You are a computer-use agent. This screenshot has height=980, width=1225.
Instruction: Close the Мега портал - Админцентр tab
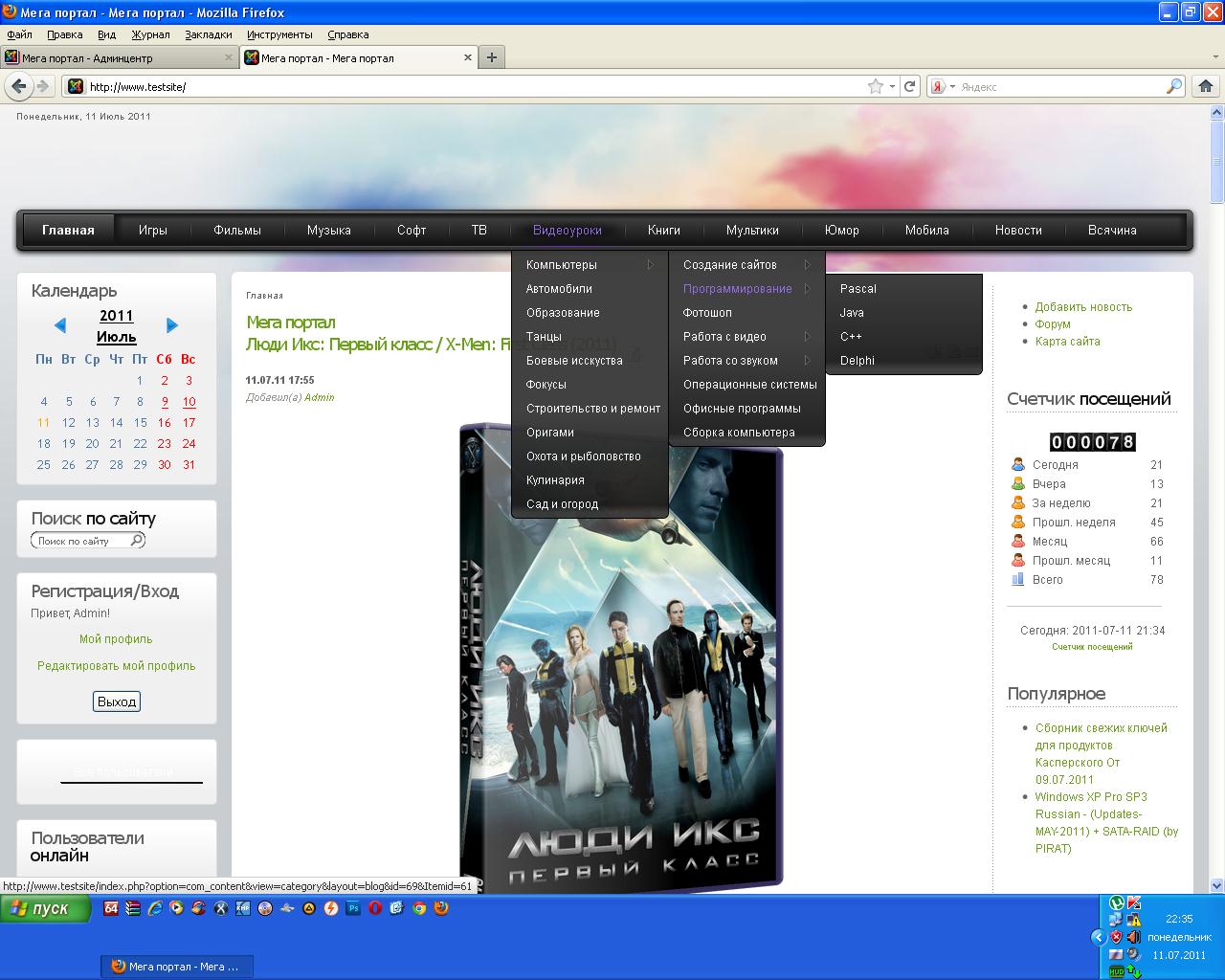click(229, 57)
